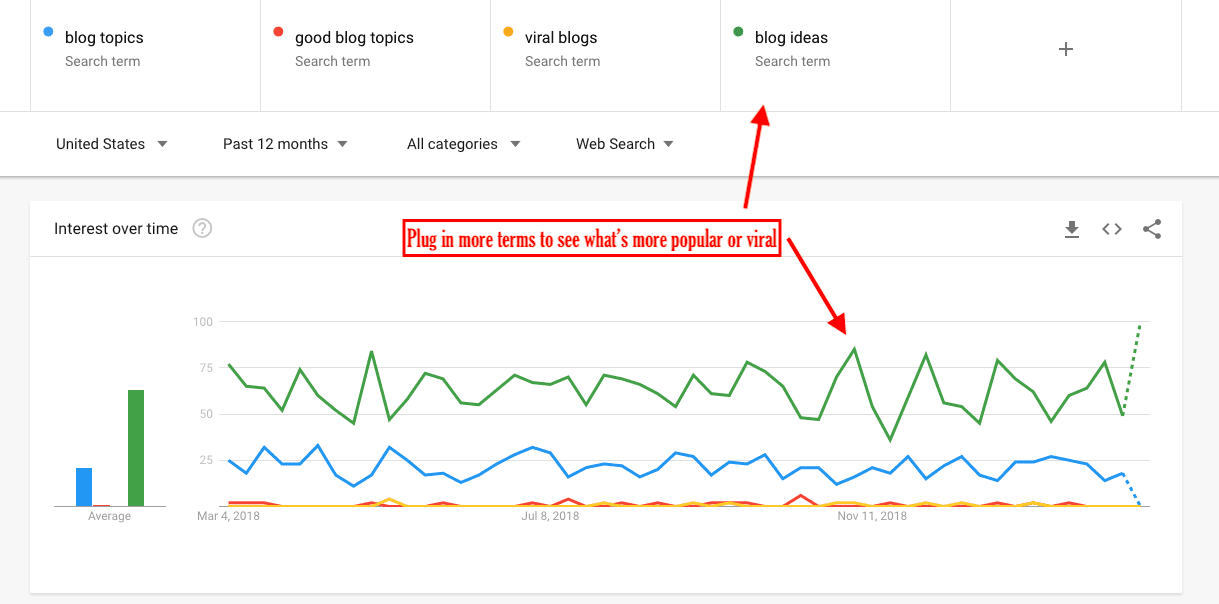
Task: Open the Interest over time help icon
Action: (202, 229)
